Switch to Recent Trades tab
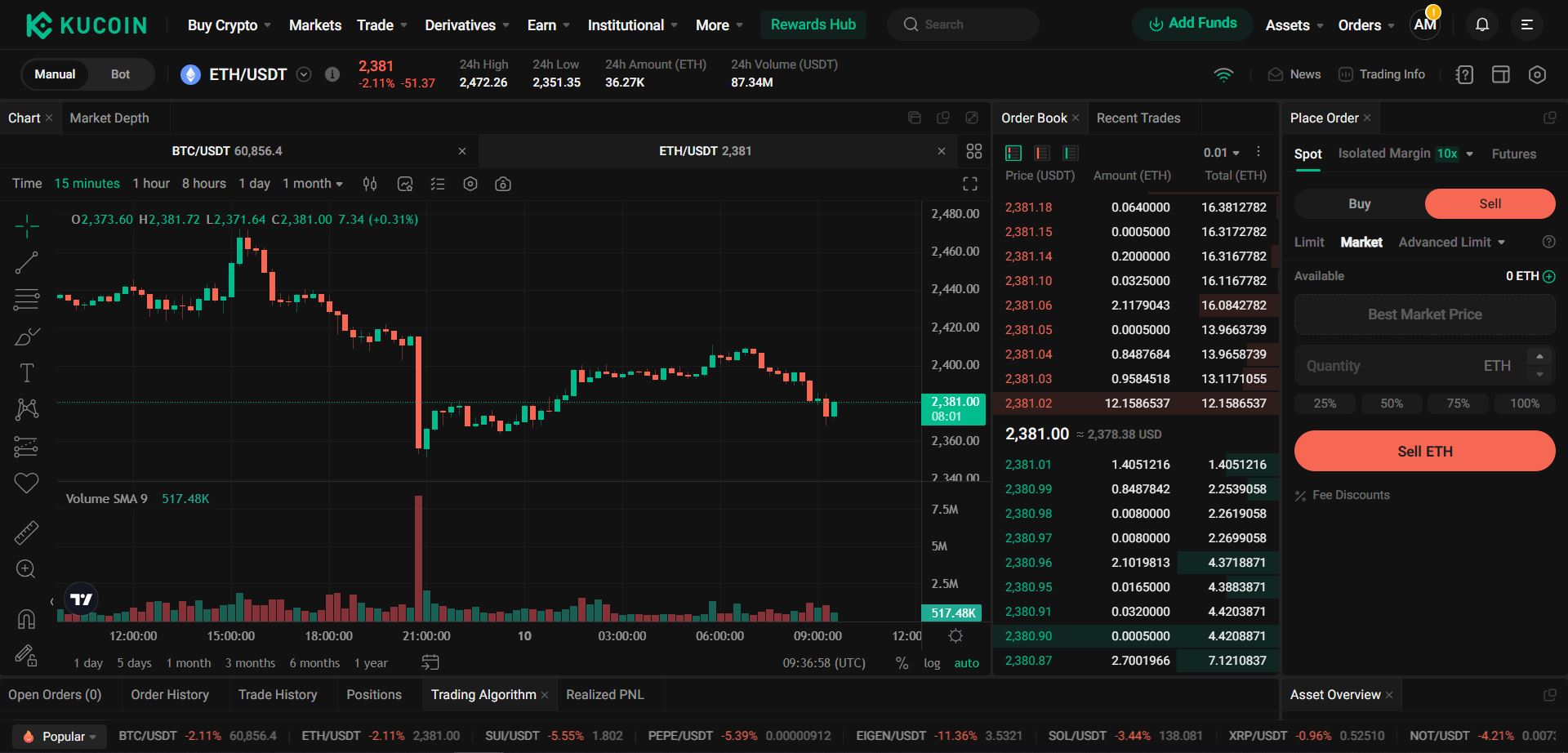The width and height of the screenshot is (1568, 753). [1138, 118]
